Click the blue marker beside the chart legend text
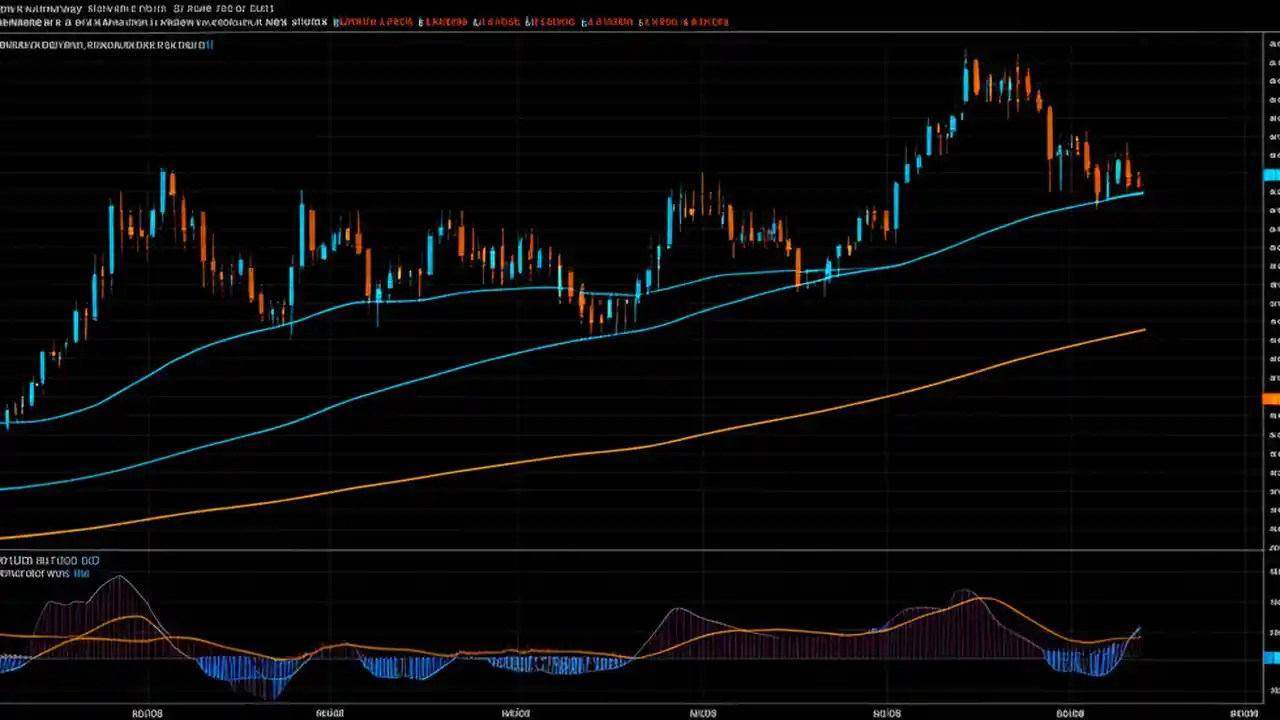 [x=208, y=45]
